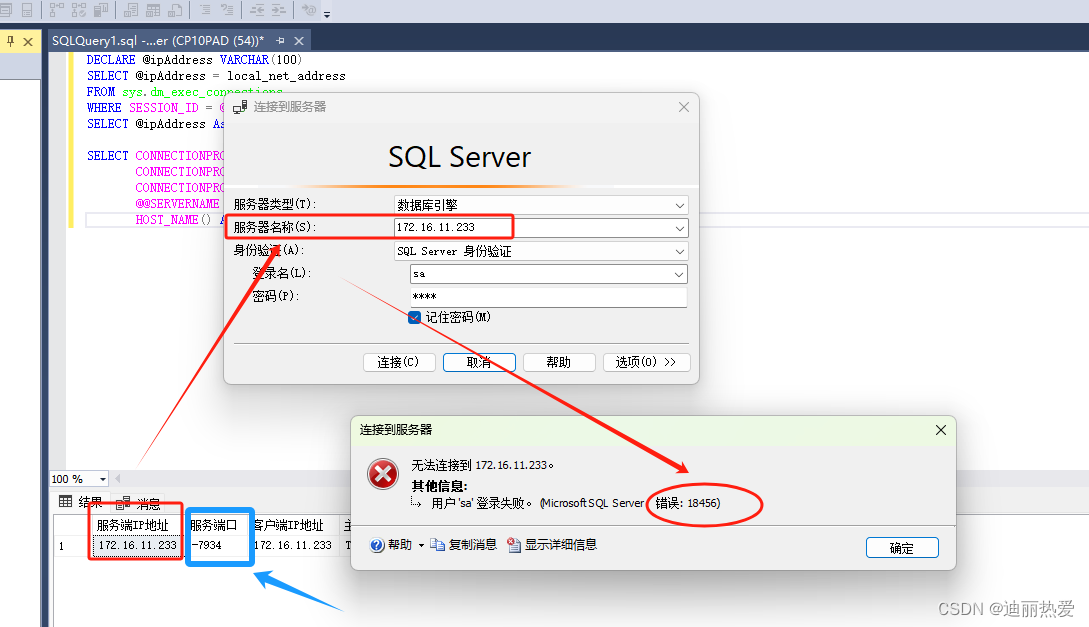Click the pin icon on SQLQuery1.sql tab

point(281,40)
